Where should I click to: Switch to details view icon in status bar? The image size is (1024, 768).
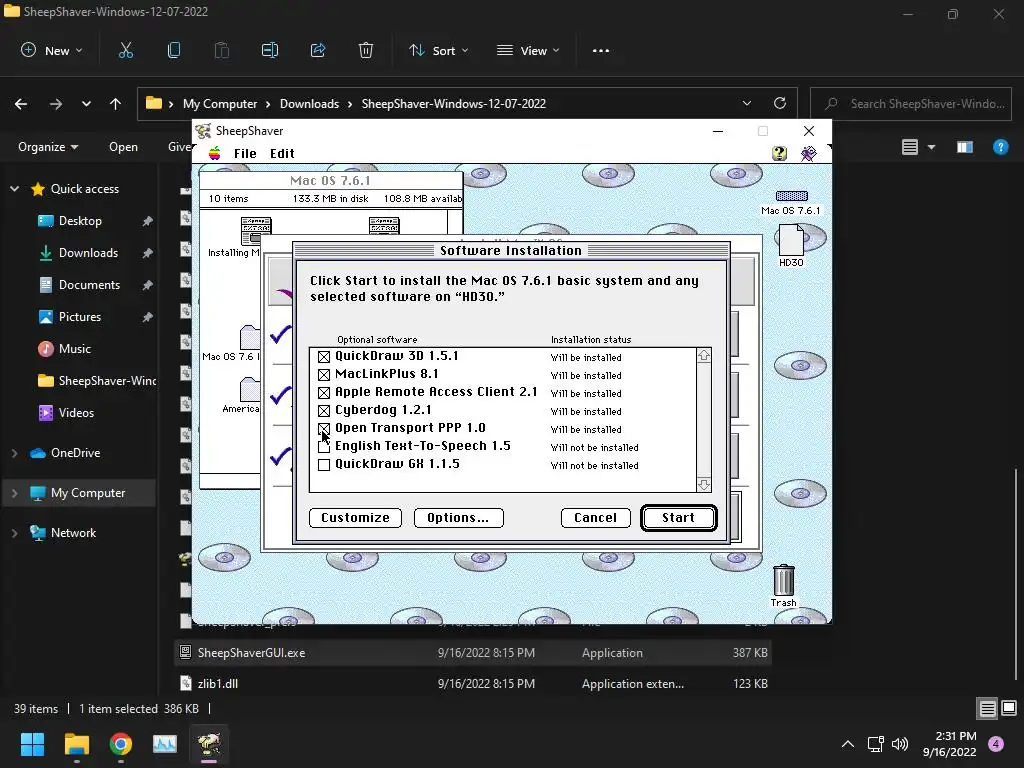(987, 708)
